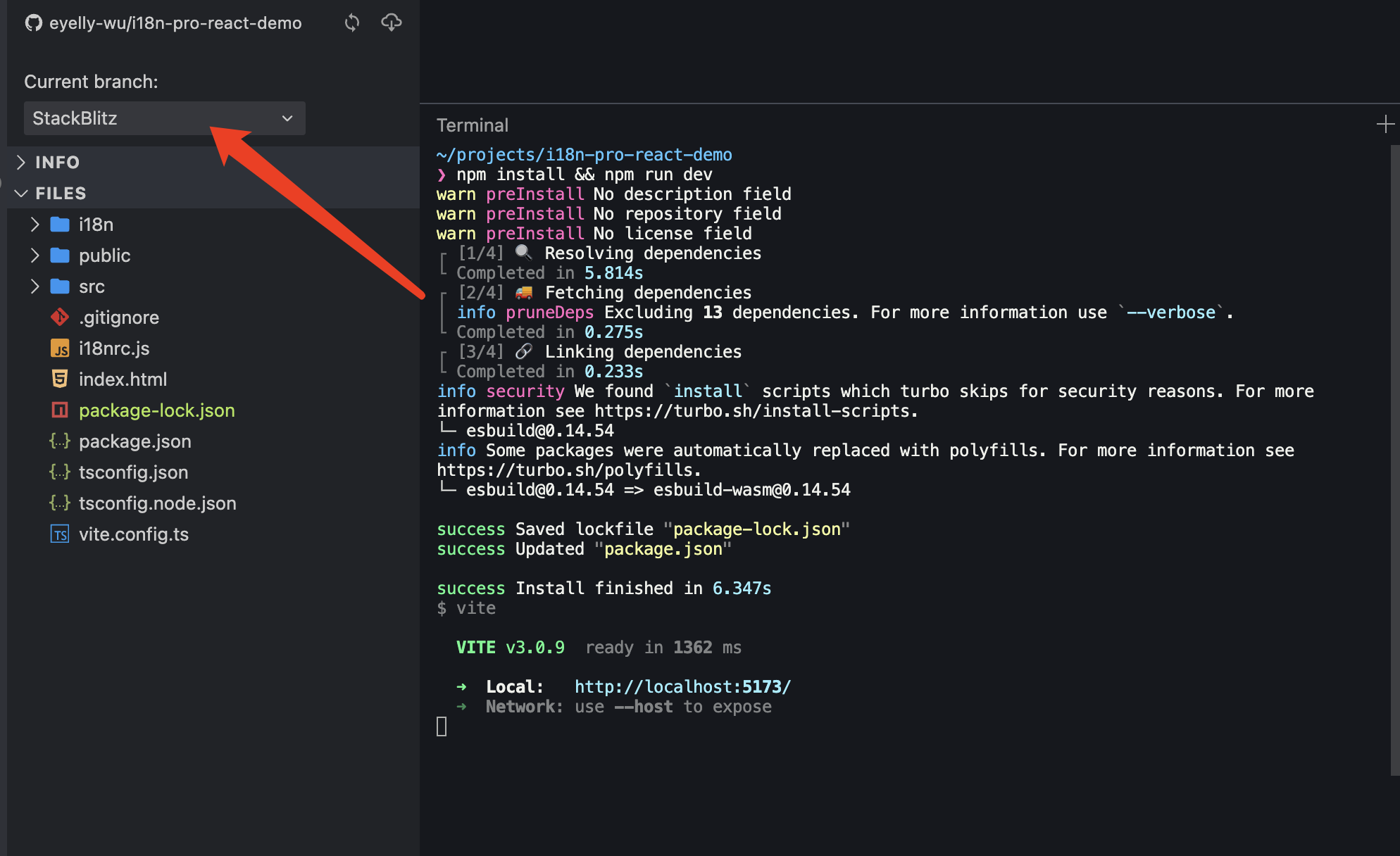The width and height of the screenshot is (1400, 856).
Task: Expand the public folder
Action: click(35, 255)
